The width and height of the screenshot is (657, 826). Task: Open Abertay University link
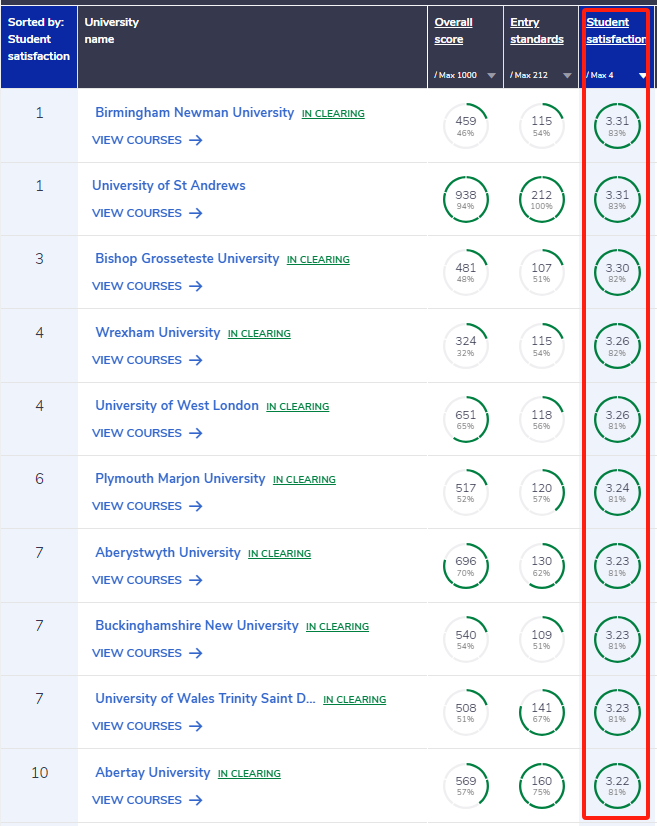pos(153,772)
